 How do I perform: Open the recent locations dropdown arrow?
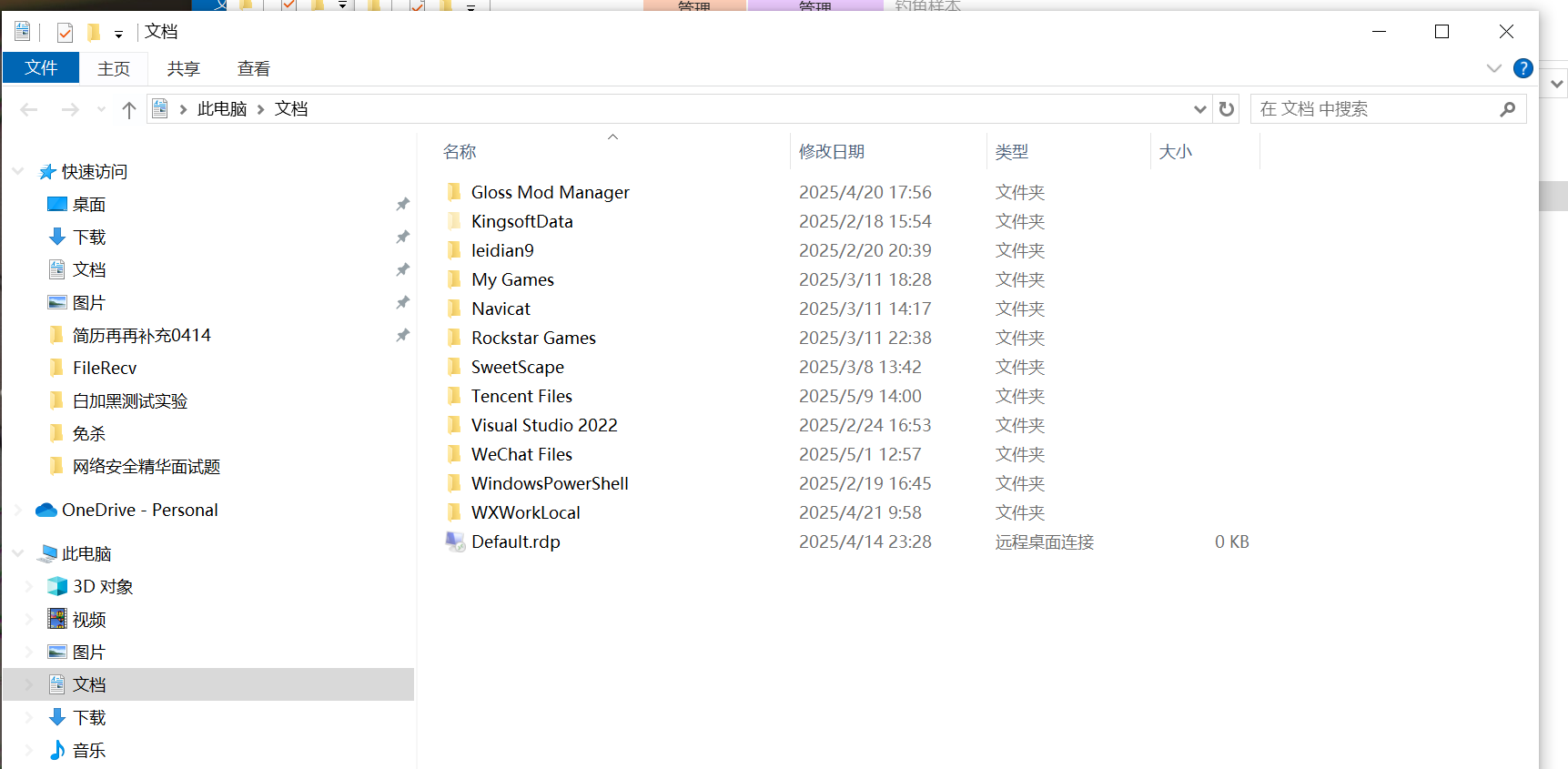point(101,110)
